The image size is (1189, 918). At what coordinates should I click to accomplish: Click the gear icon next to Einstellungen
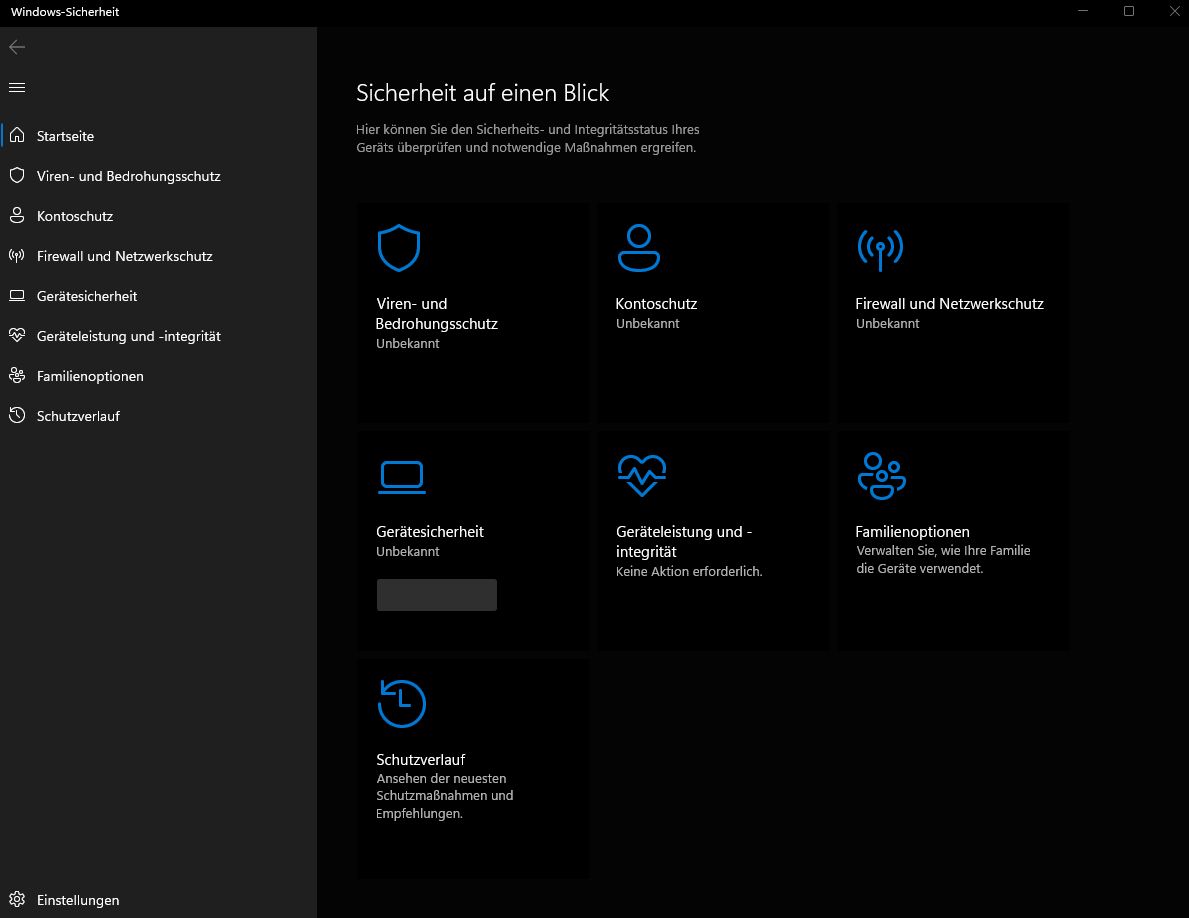click(x=16, y=900)
